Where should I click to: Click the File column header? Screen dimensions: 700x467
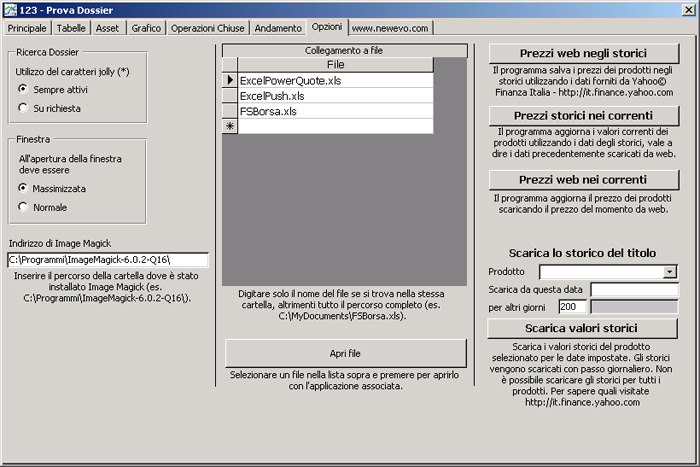(x=335, y=65)
